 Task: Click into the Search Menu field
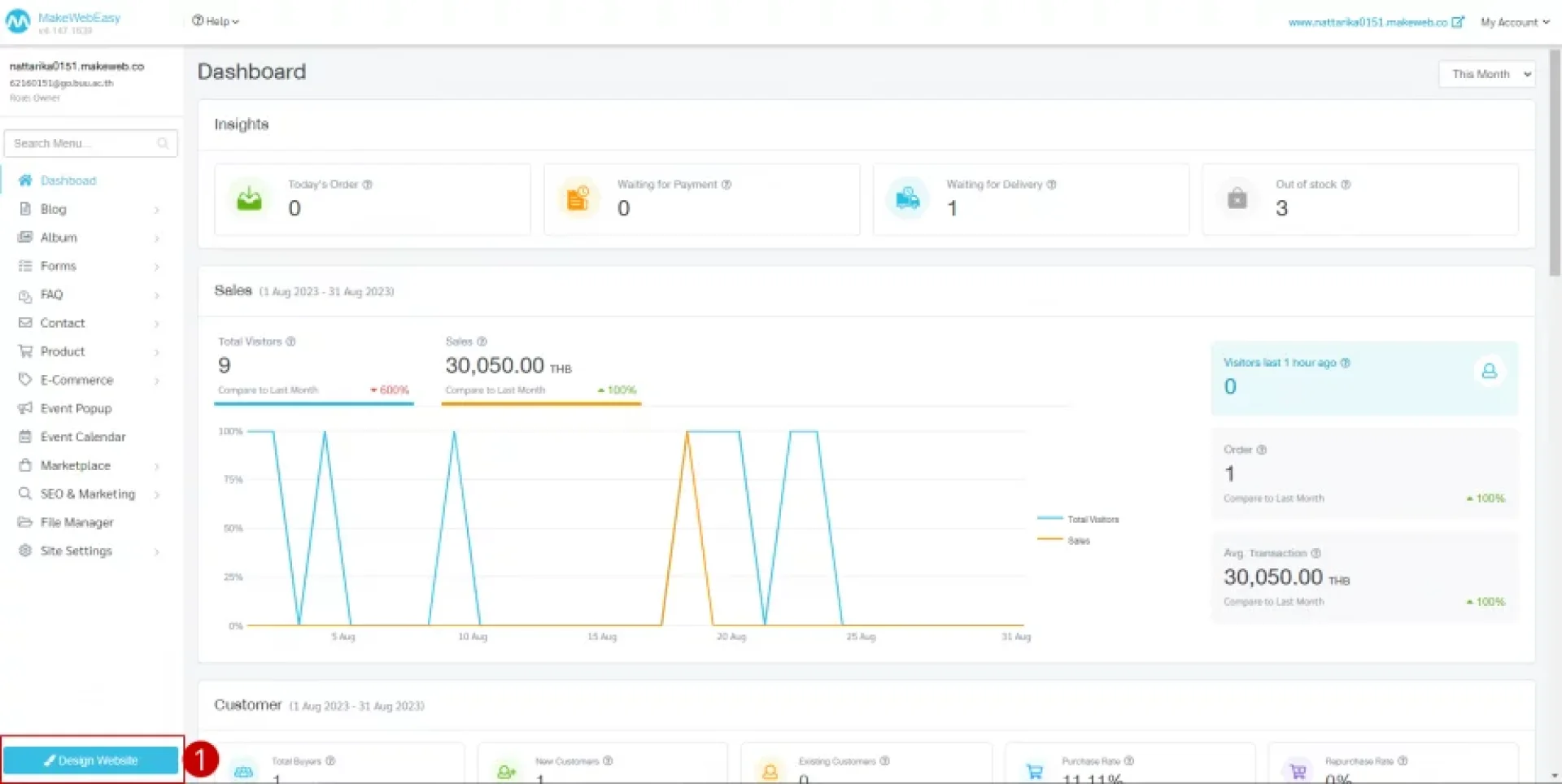[x=81, y=144]
